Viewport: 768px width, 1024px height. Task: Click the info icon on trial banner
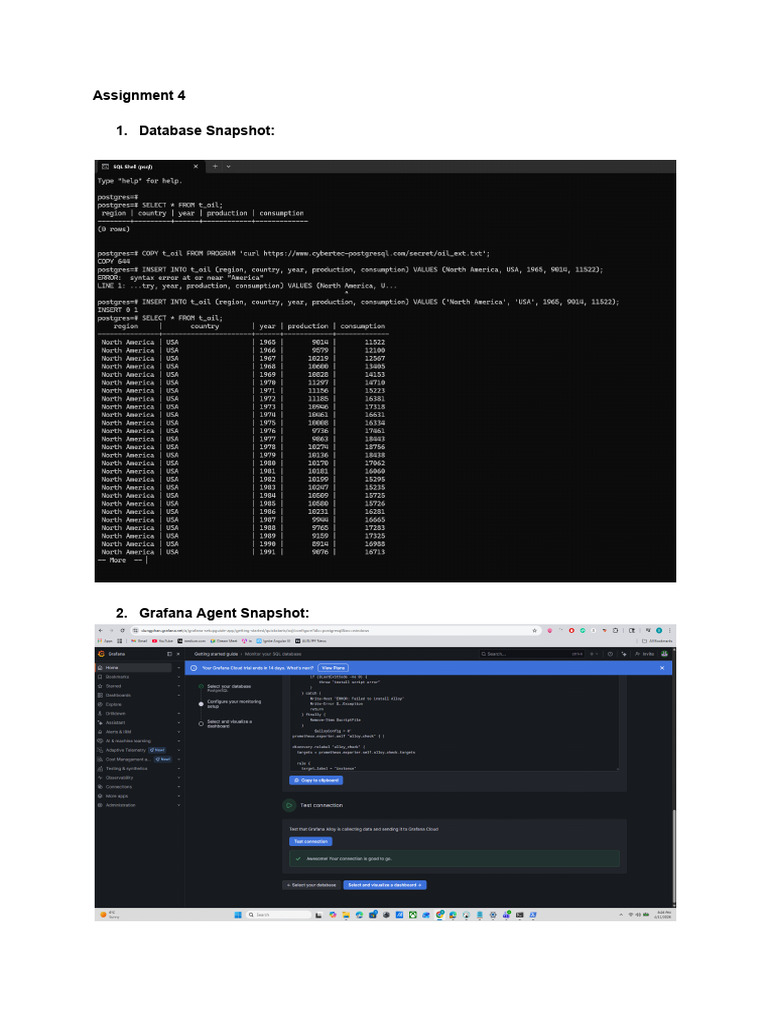click(x=193, y=668)
